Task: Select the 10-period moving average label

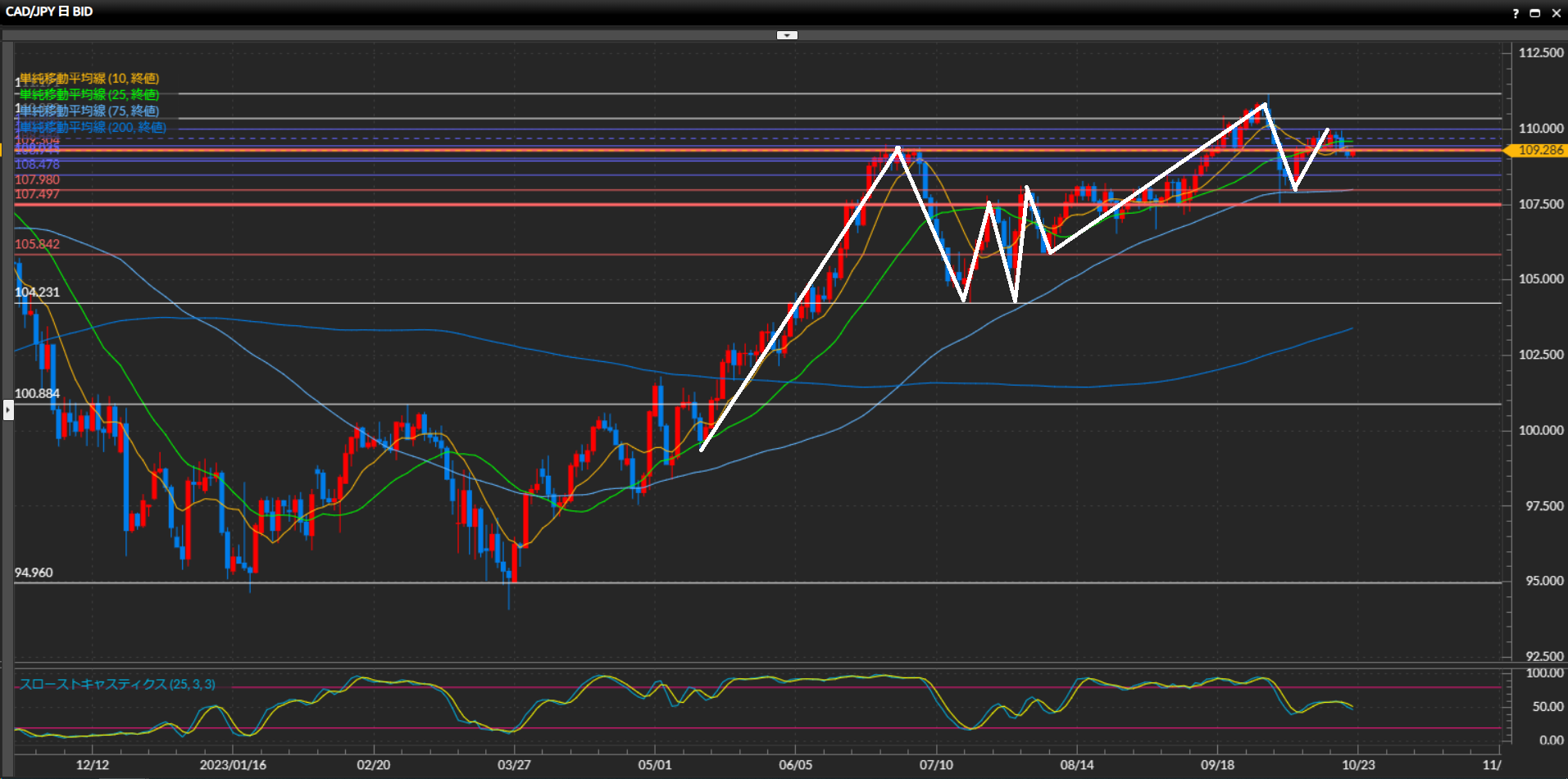Action: 89,79
